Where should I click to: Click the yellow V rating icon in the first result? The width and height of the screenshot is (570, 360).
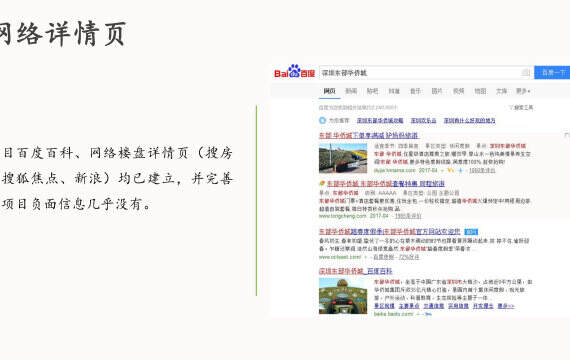click(x=450, y=170)
